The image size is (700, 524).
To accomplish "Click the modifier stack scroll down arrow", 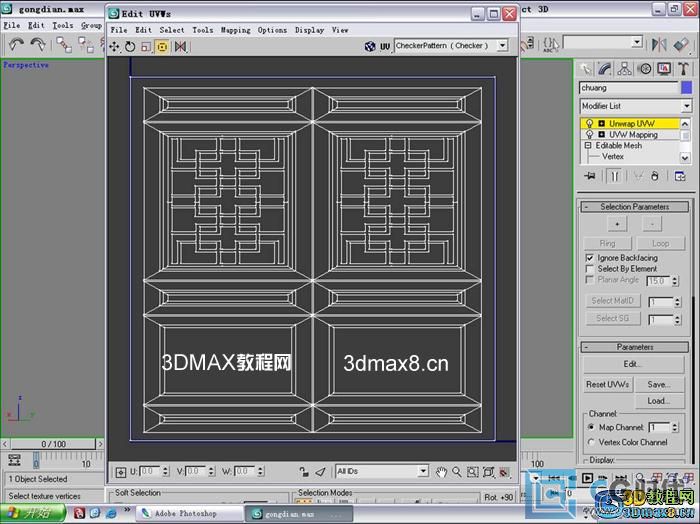I will coord(685,157).
